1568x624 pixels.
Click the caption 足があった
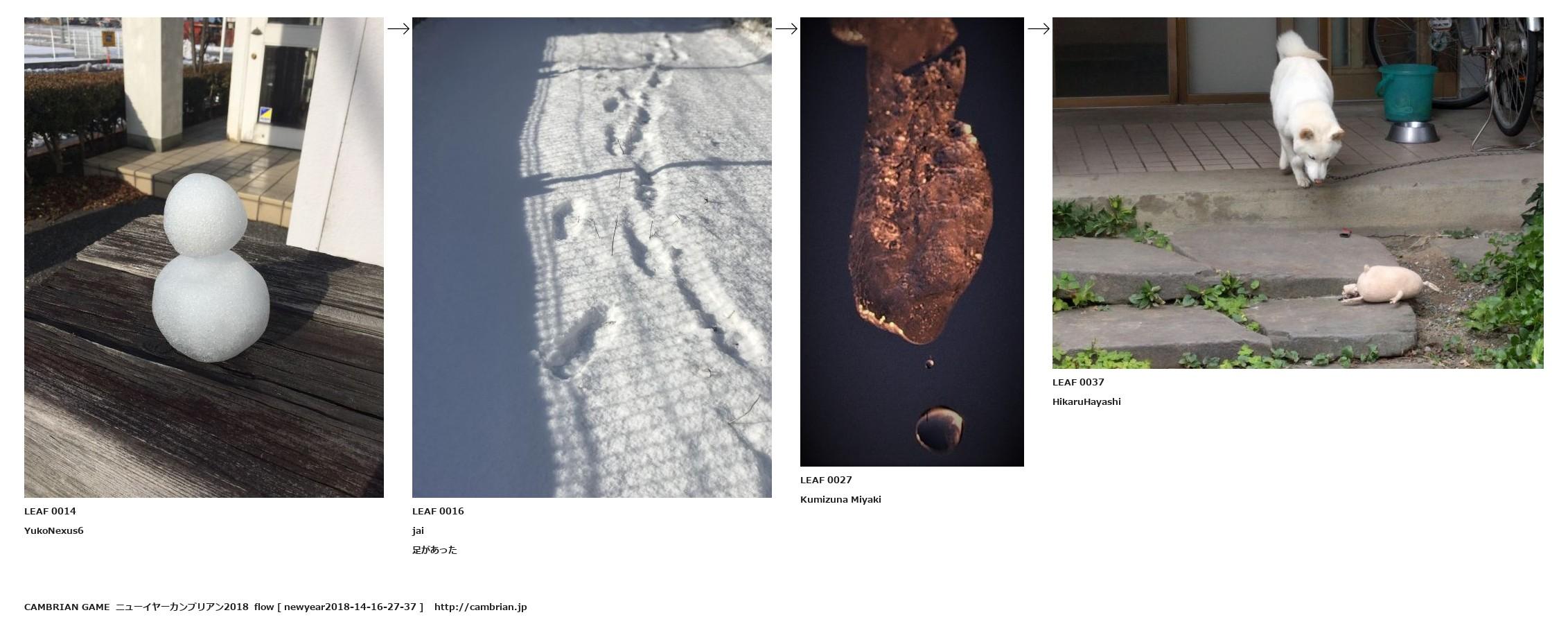(434, 550)
